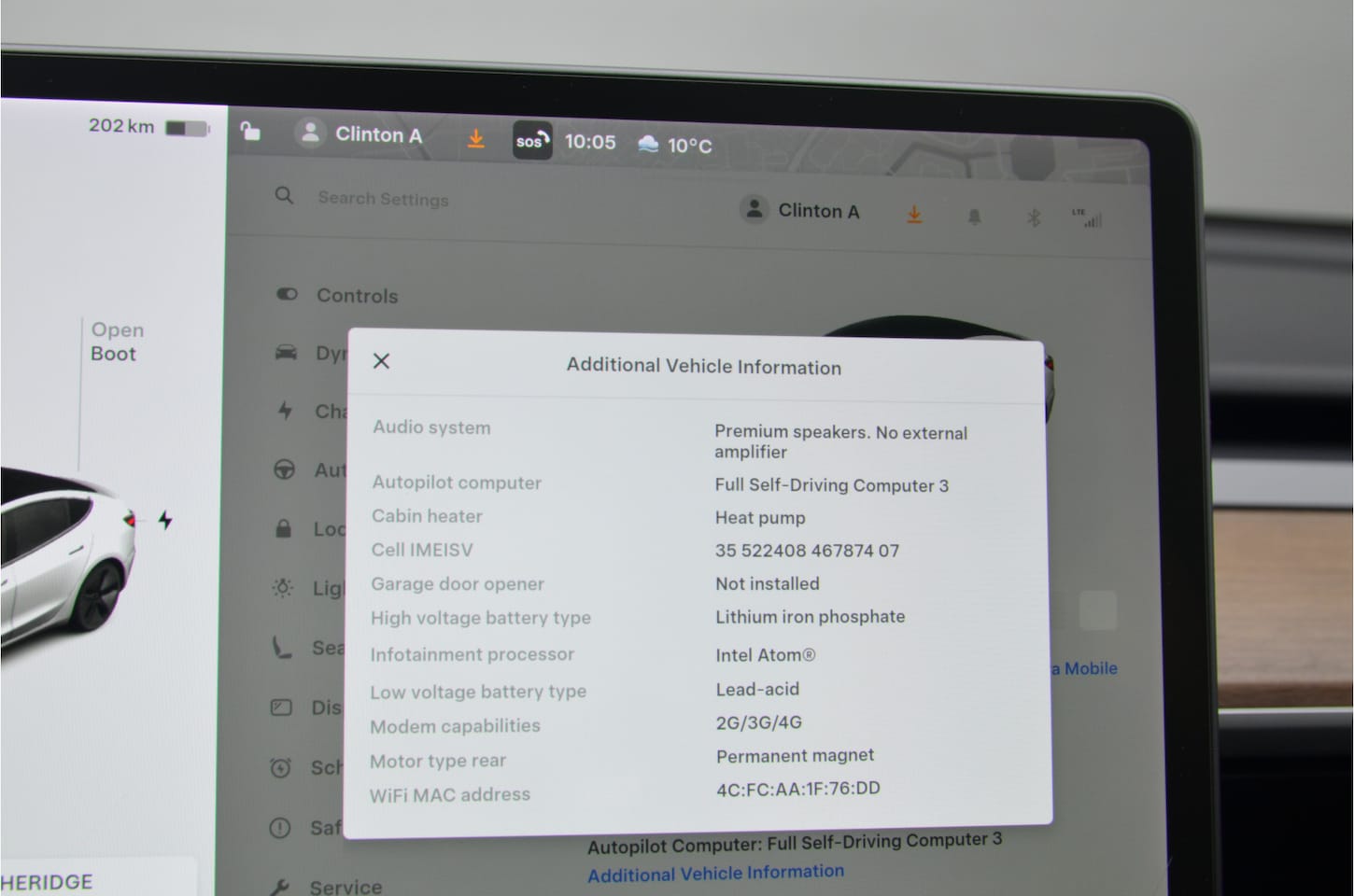1354x896 pixels.
Task: Tap the Bluetooth icon in settings header
Action: (1033, 217)
